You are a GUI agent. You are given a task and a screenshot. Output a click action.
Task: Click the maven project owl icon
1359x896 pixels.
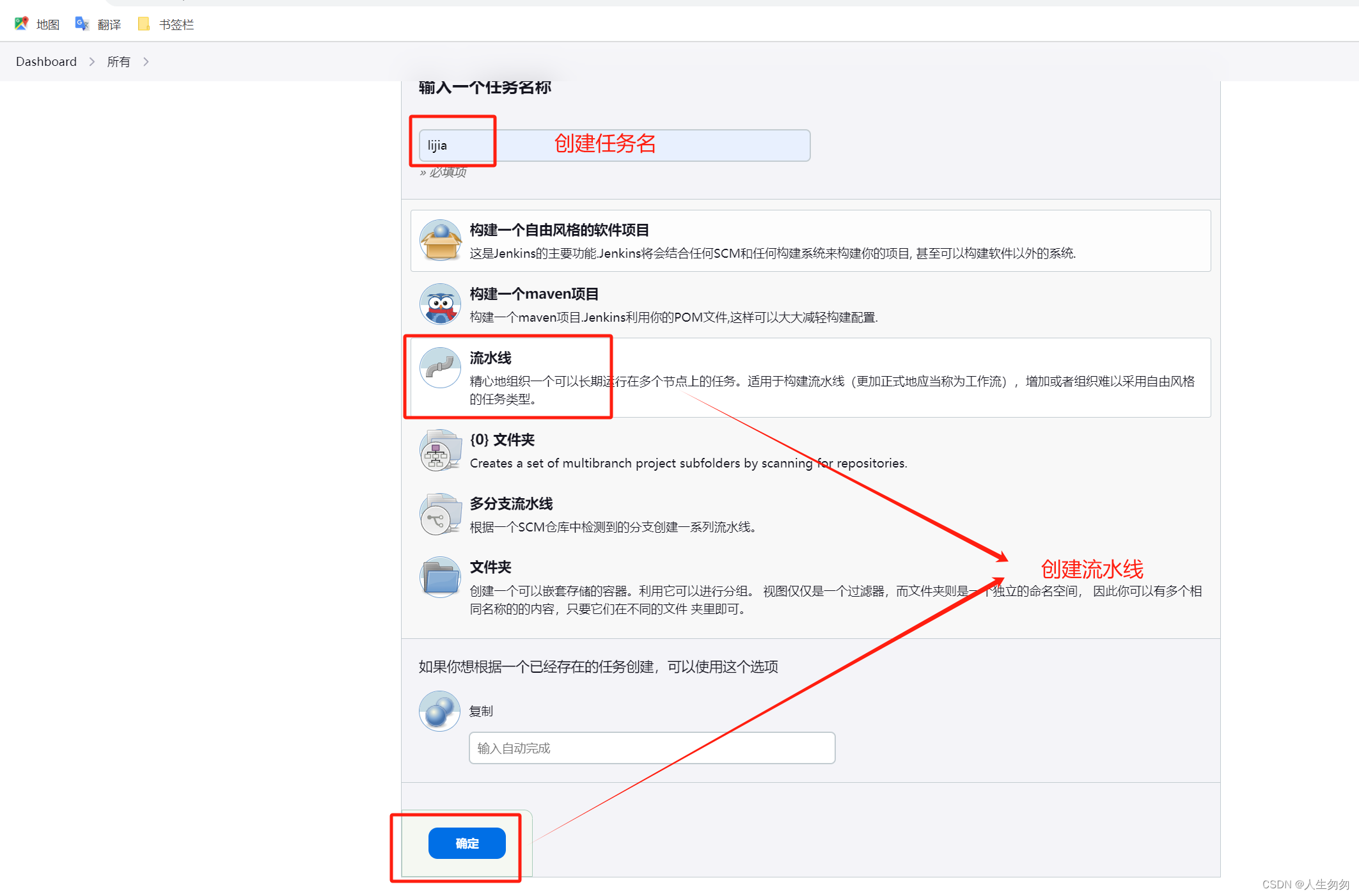point(440,304)
